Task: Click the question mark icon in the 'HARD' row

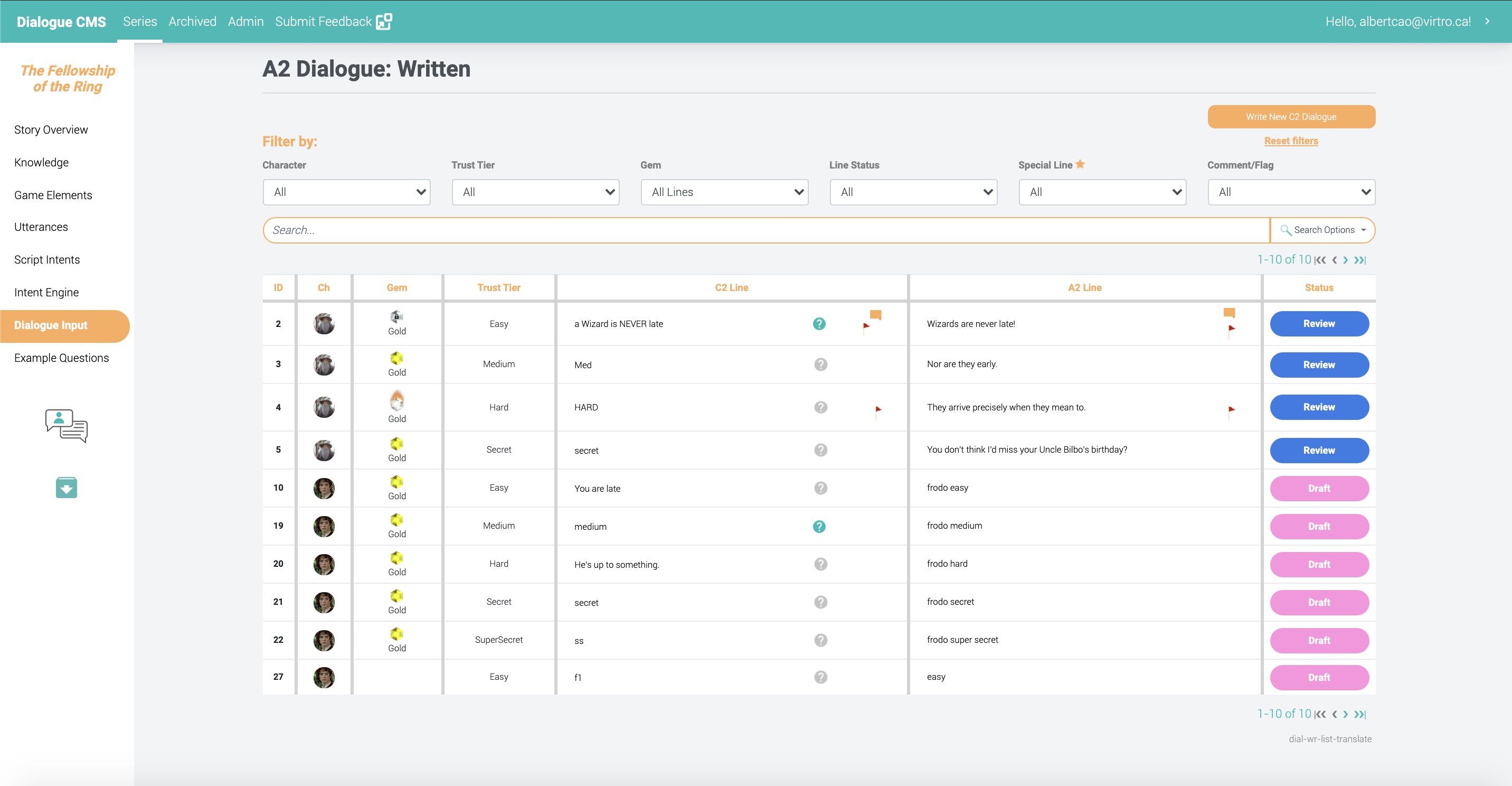Action: pos(820,407)
